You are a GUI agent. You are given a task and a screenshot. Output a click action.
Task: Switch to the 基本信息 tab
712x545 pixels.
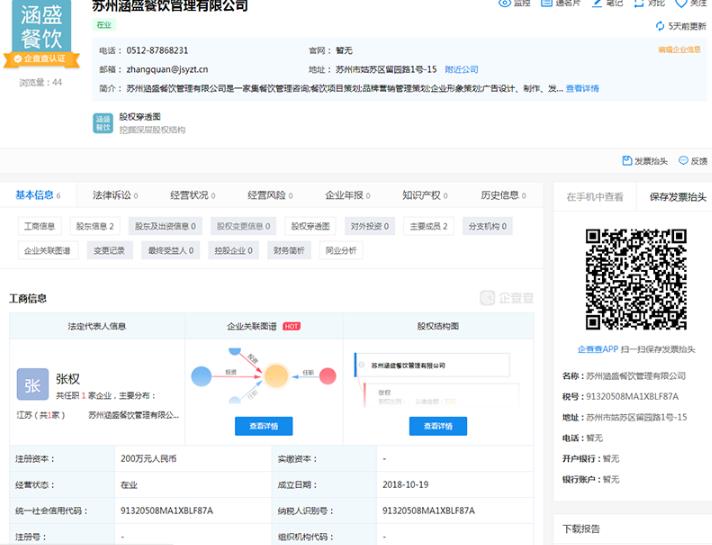click(38, 195)
